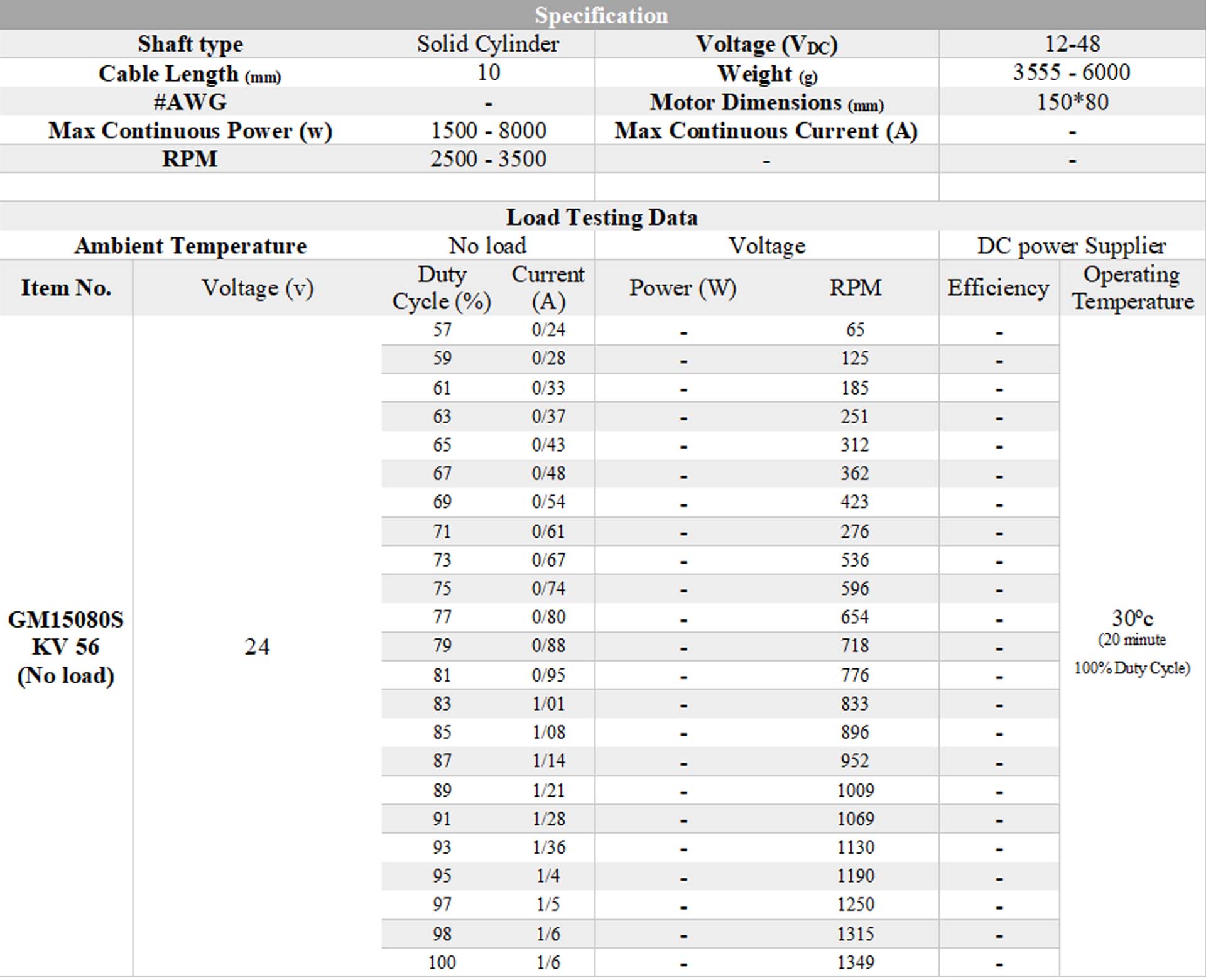Select 'Max Continuous Power (w)' label
The width and height of the screenshot is (1206, 980).
tap(190, 131)
